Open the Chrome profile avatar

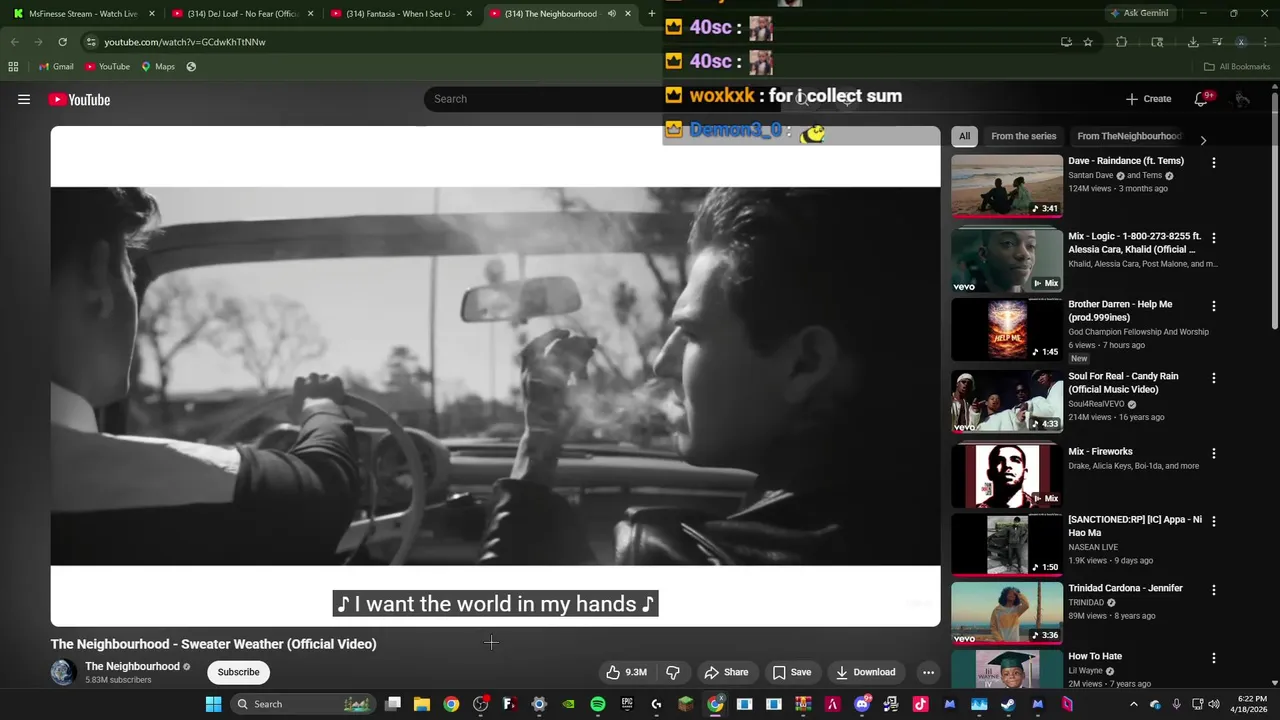(x=1241, y=42)
